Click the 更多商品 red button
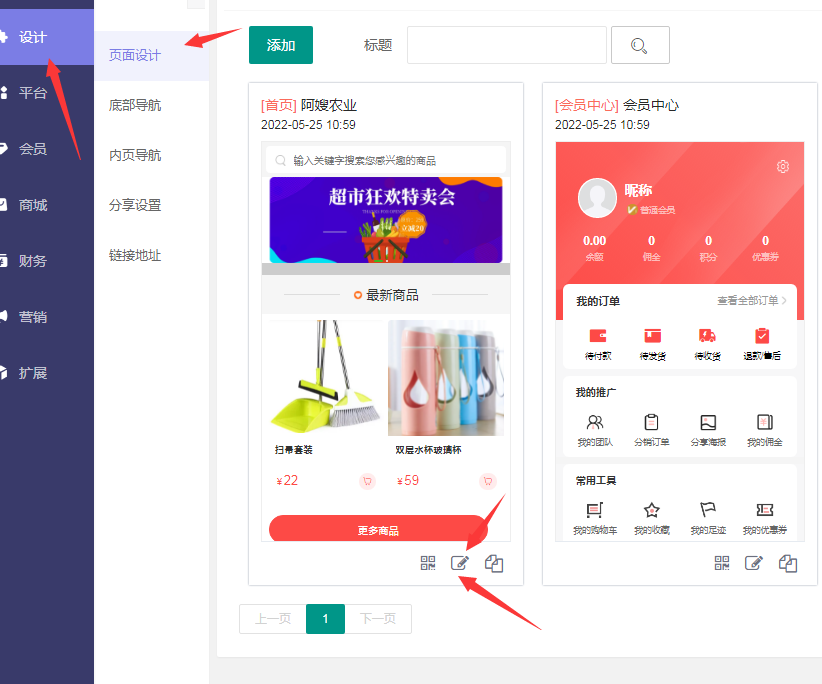 click(377, 530)
